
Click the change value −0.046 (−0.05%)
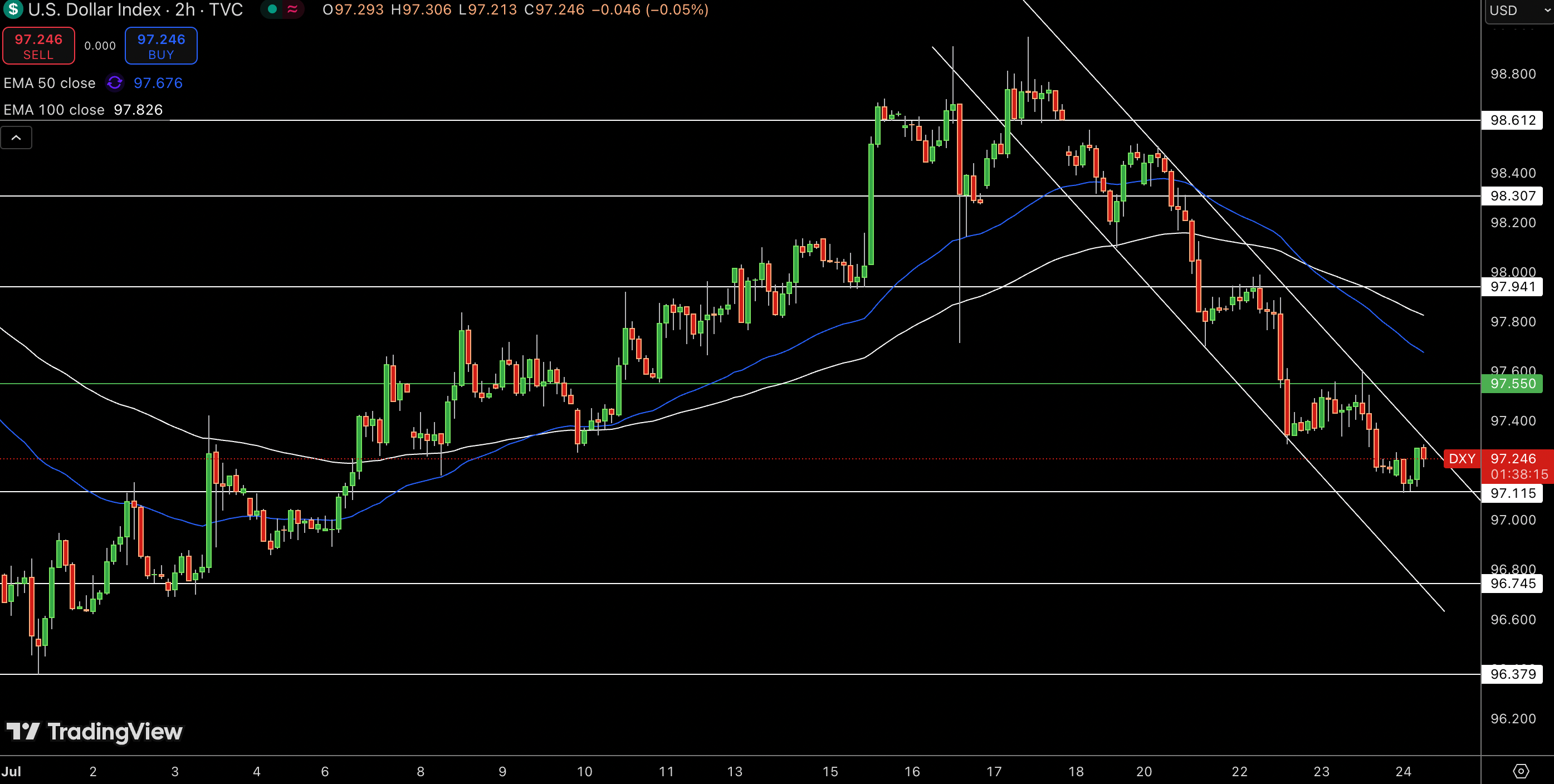651,9
